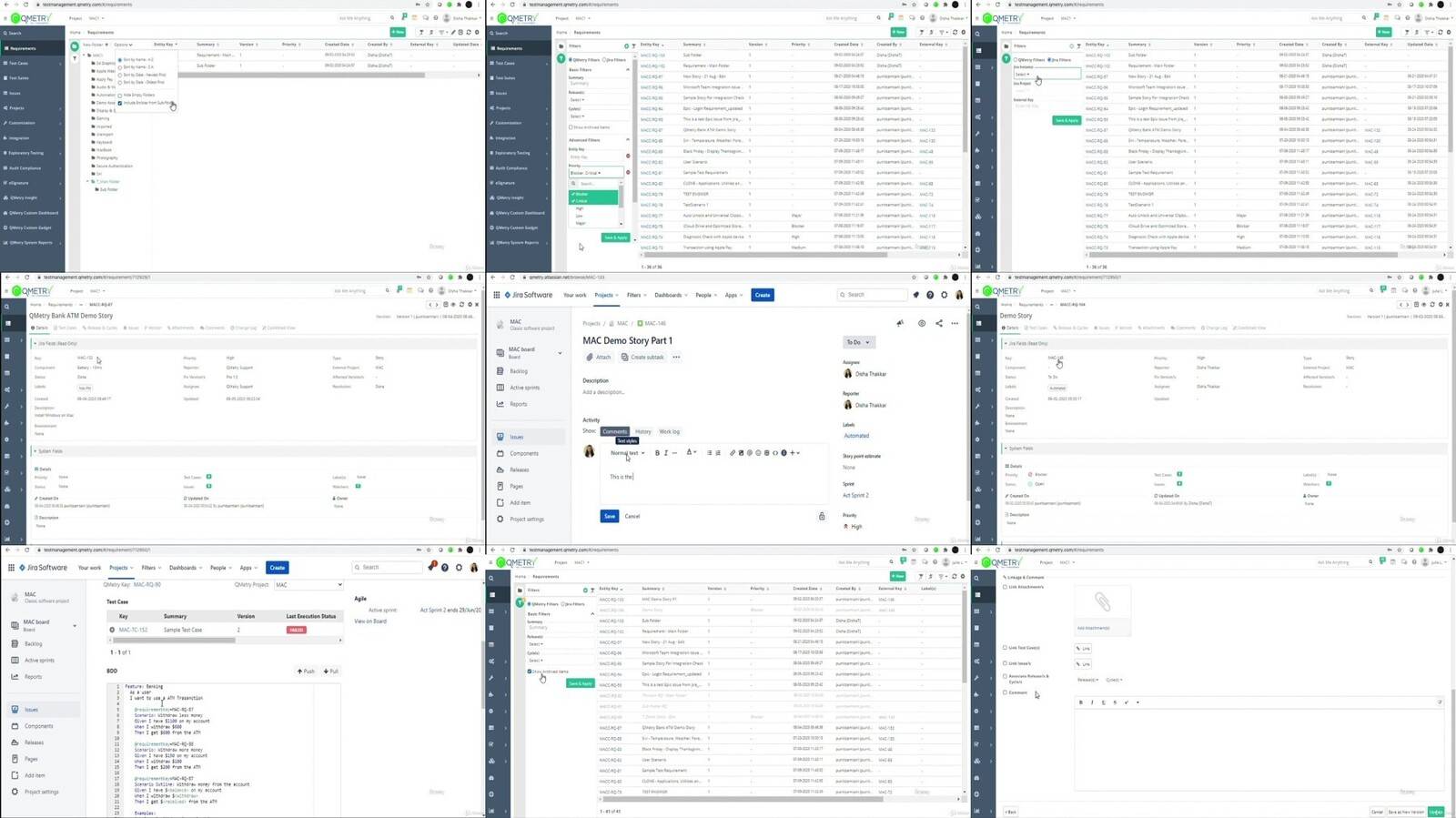The image size is (1456, 818).
Task: Click the code snippet icon in the MAC-146 comment editor
Action: coord(775,453)
